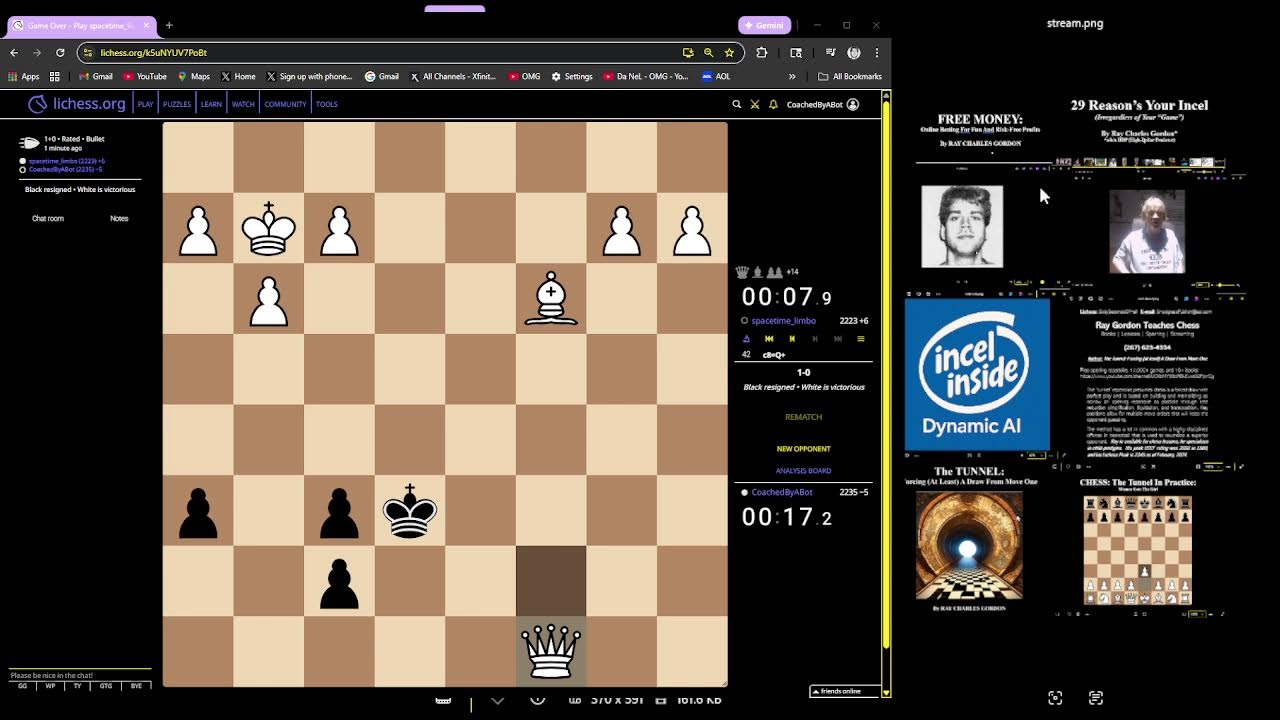Click the chat message input field
1280x720 pixels.
coord(80,675)
